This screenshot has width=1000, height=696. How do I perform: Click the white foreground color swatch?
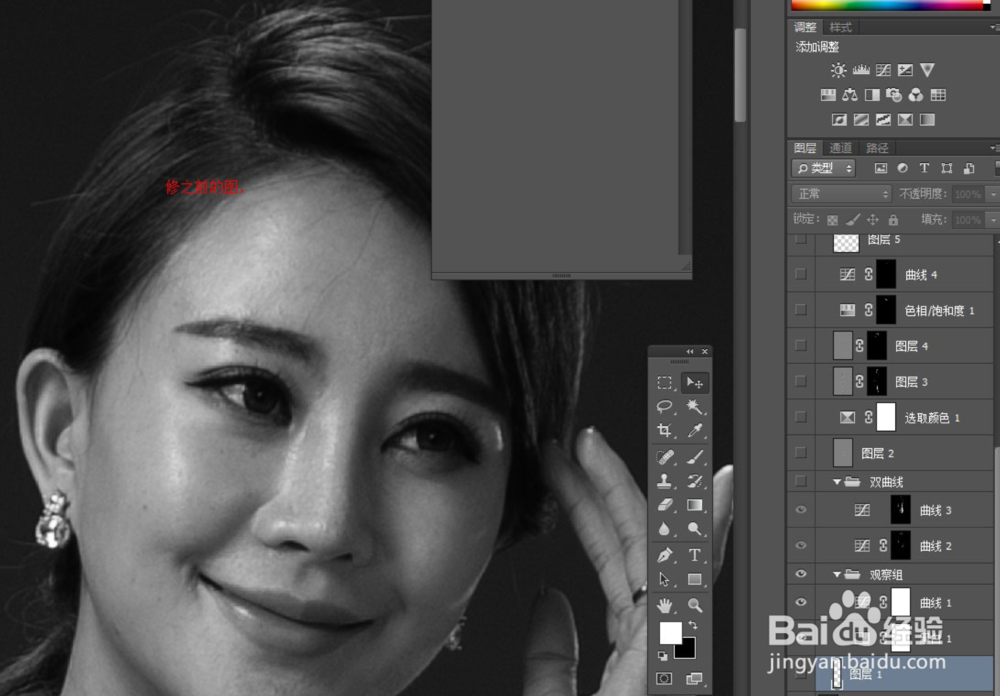coord(670,633)
